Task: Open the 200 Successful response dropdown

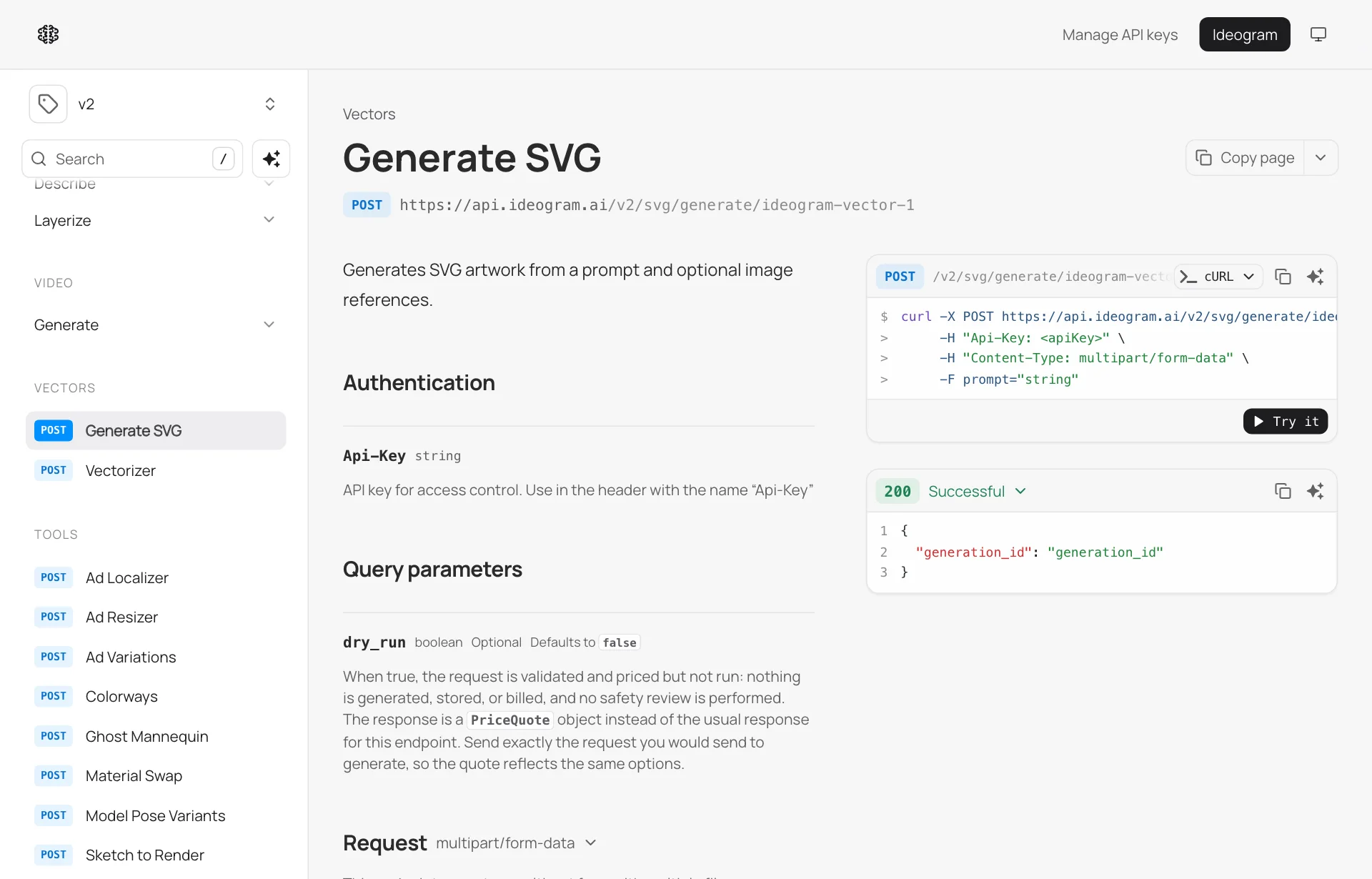Action: 976,491
